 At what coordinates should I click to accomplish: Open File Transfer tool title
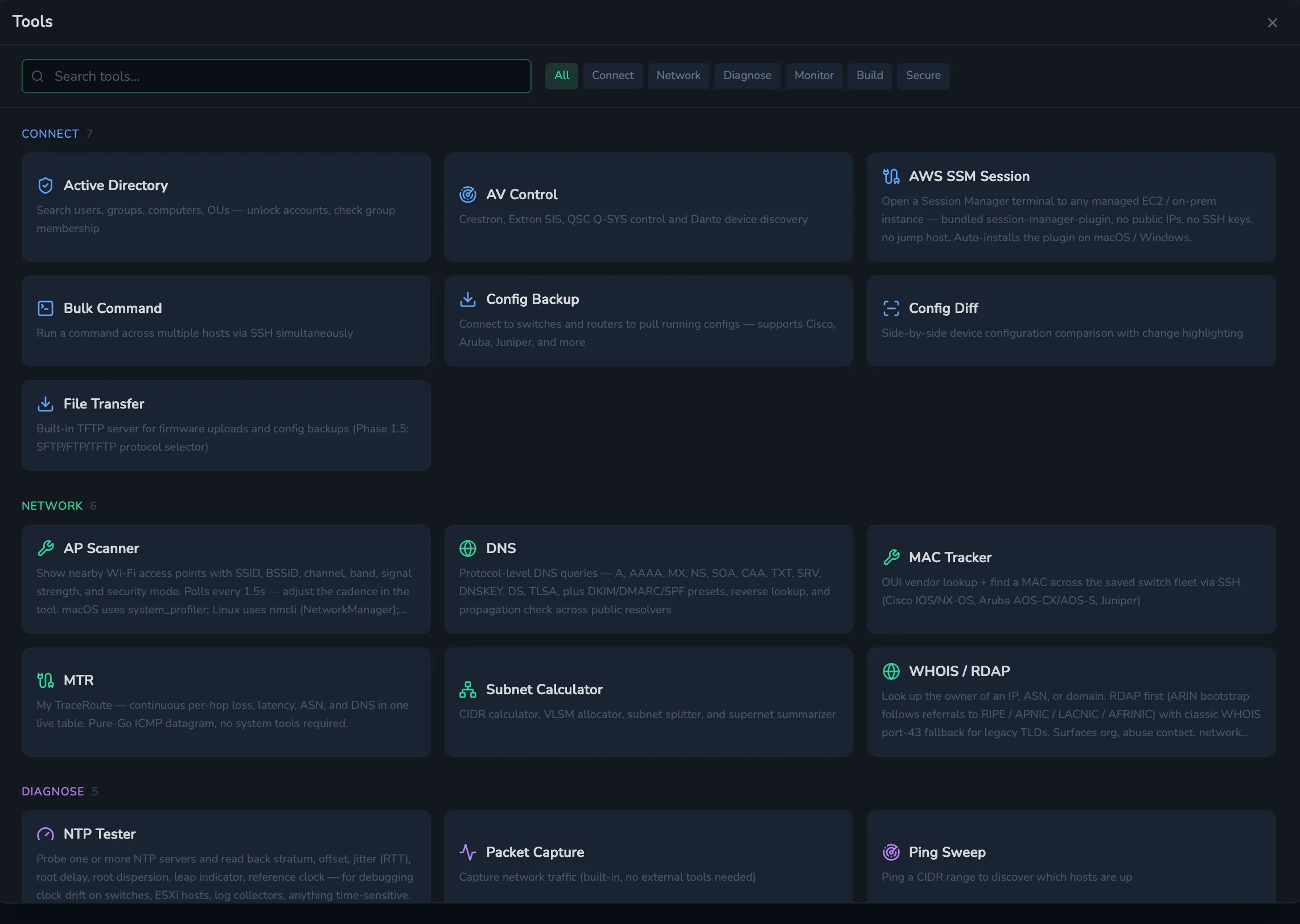click(x=104, y=404)
